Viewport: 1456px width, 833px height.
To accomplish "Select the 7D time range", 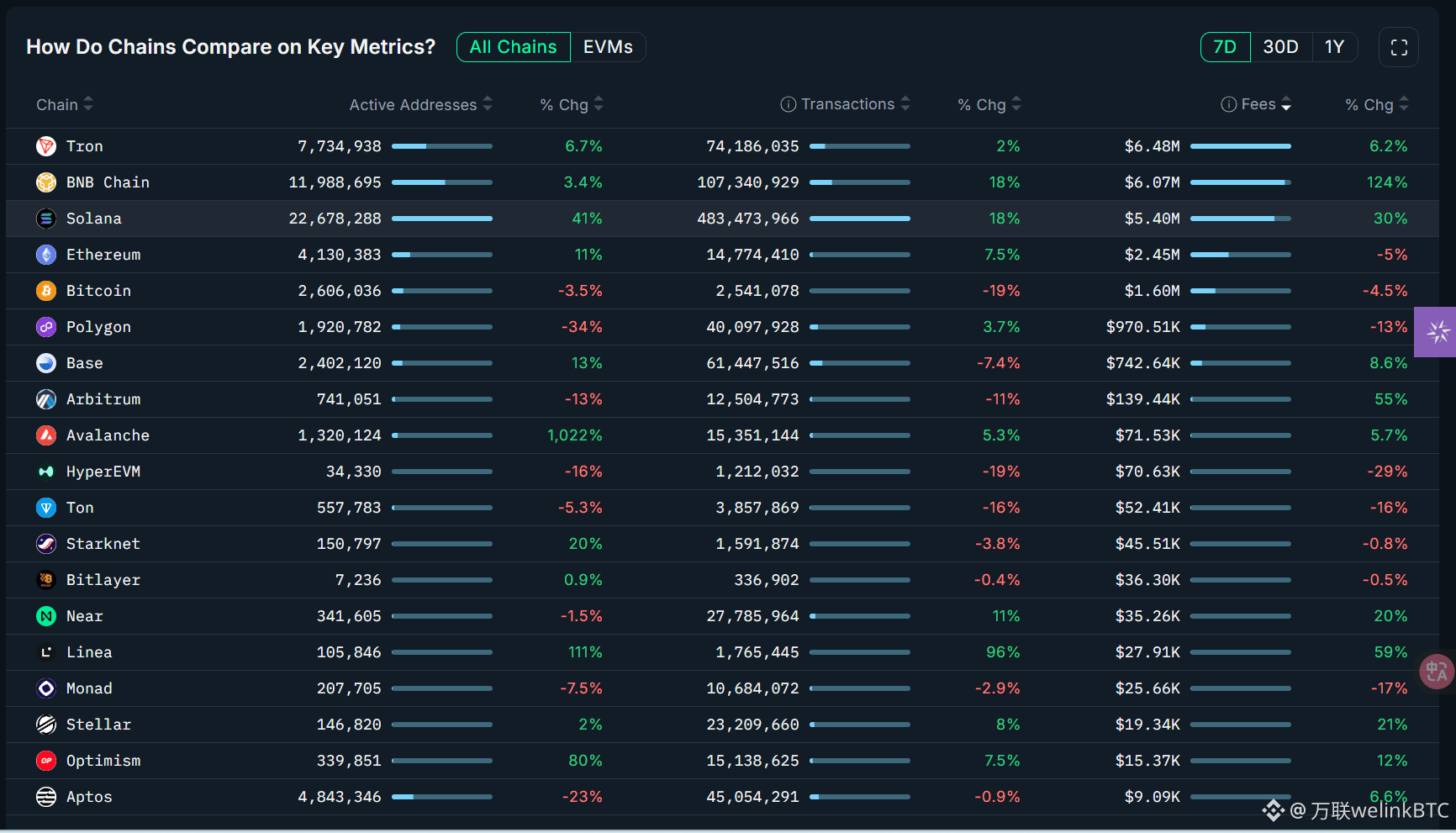I will point(1225,47).
